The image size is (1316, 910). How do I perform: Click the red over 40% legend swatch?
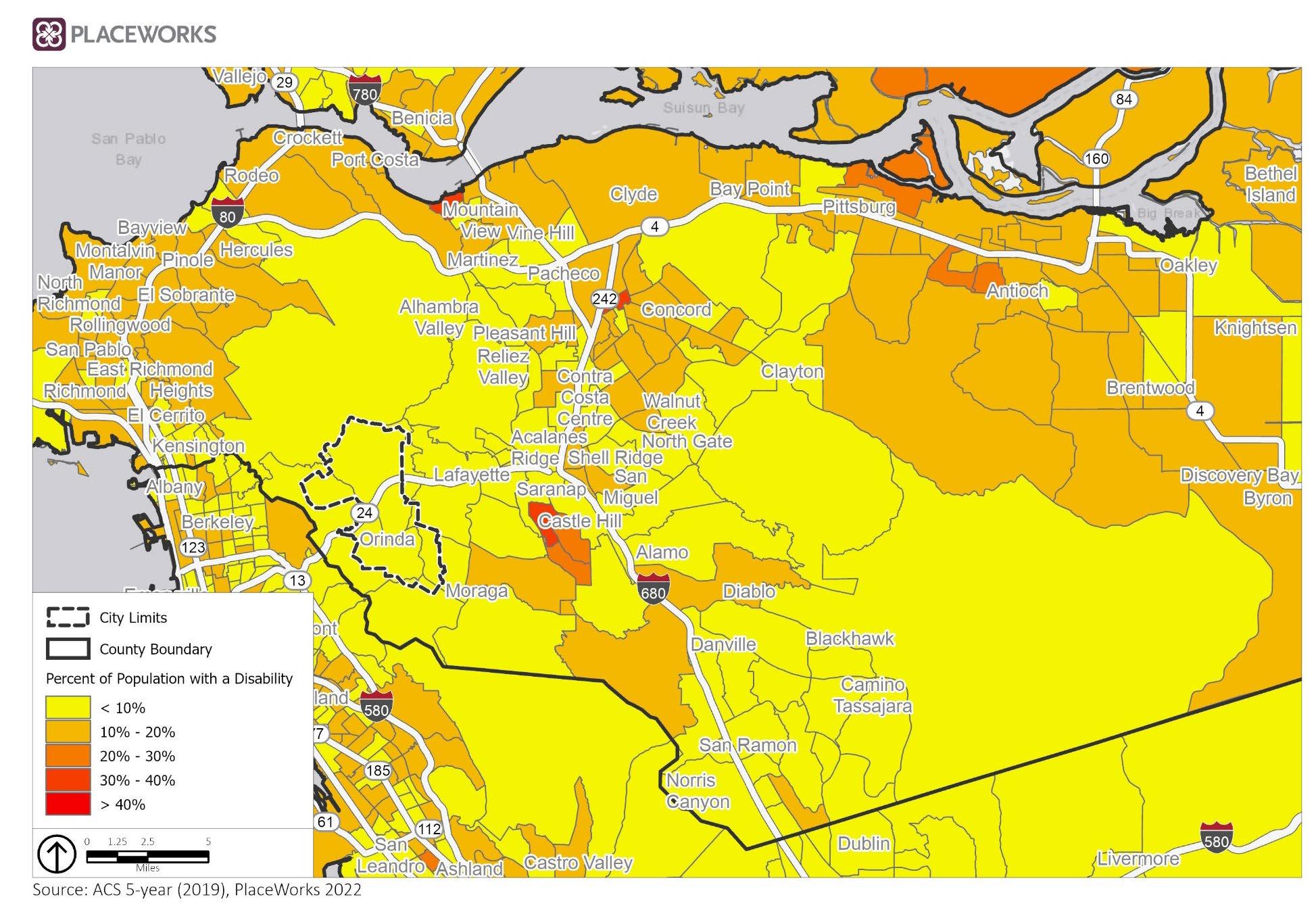pyautogui.click(x=68, y=804)
